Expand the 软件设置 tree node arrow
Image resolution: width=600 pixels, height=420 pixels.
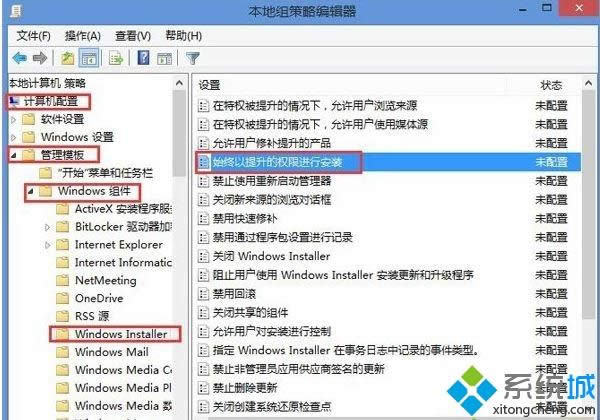tap(13, 120)
